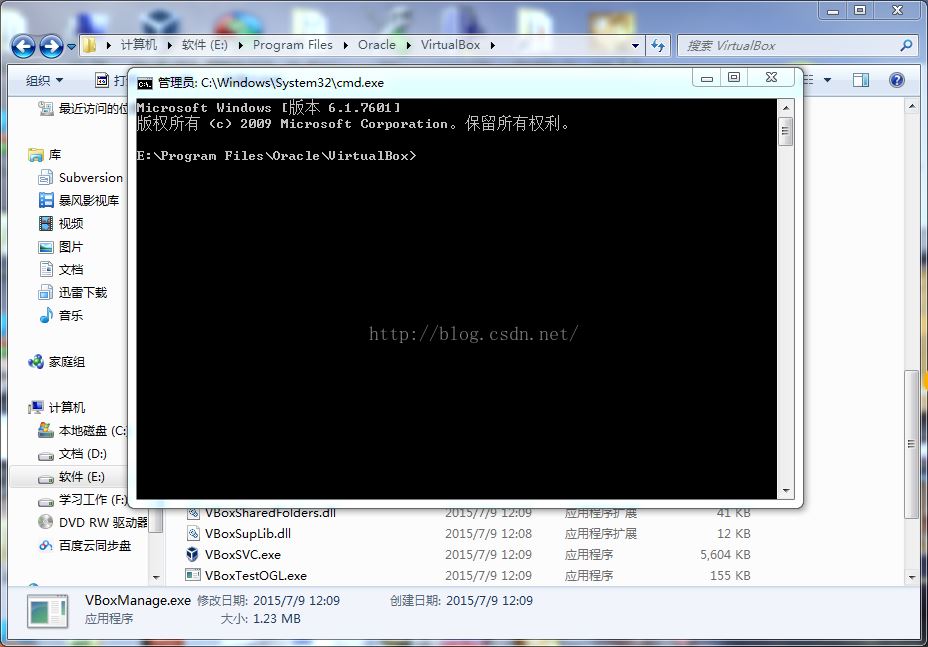Open the 暴风影视库 library

click(x=79, y=201)
